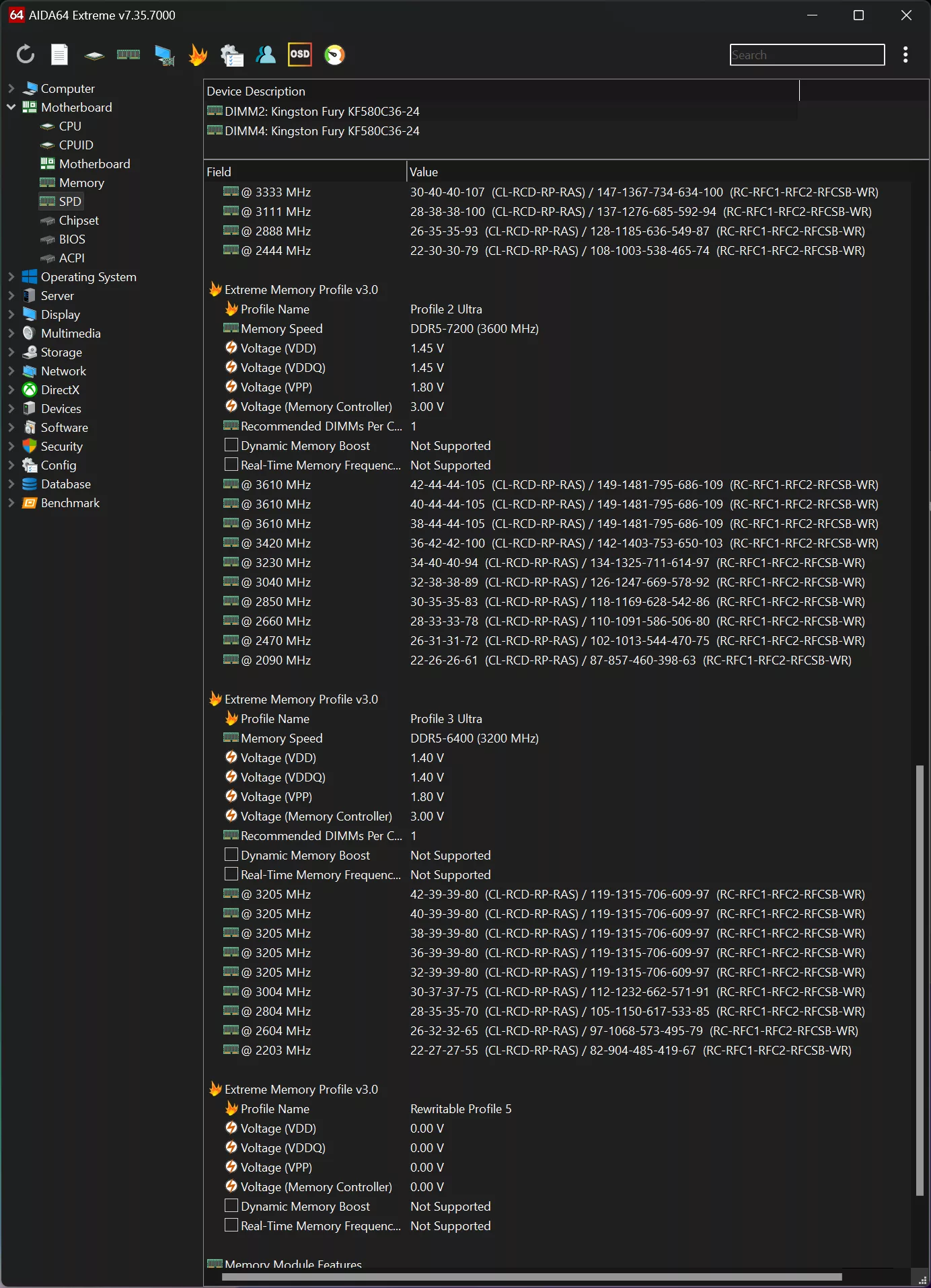The image size is (931, 1288).
Task: Toggle Dynamic Memory Boost checkbox under Profile 3
Action: click(x=231, y=855)
